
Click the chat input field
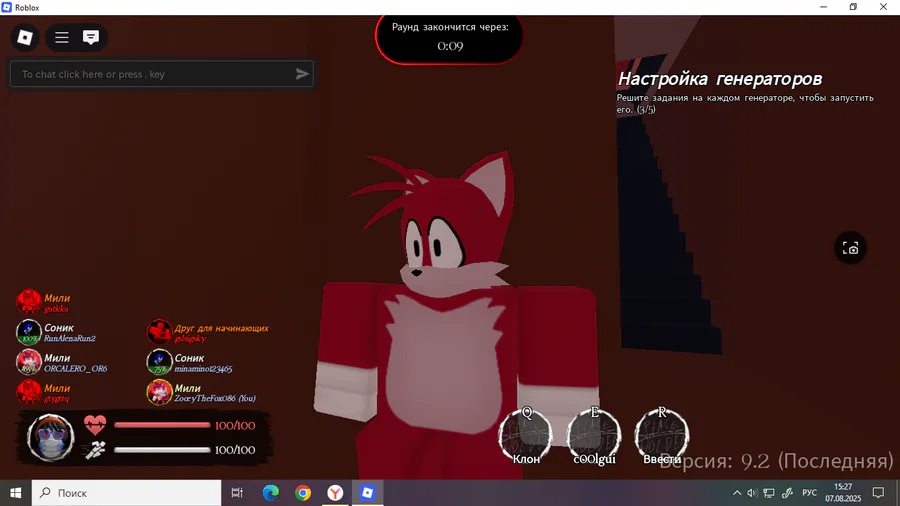[162, 74]
